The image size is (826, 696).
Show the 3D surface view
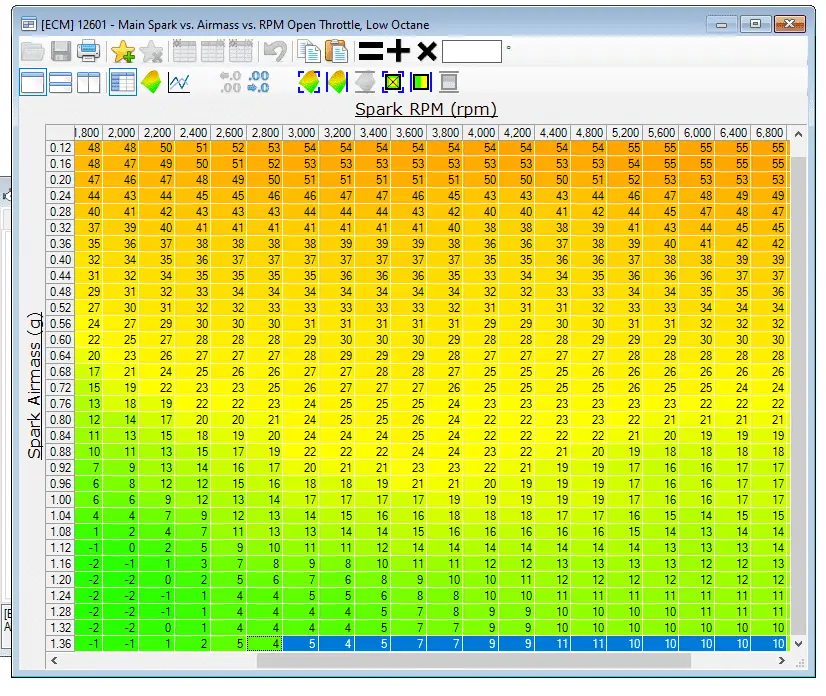coord(151,82)
